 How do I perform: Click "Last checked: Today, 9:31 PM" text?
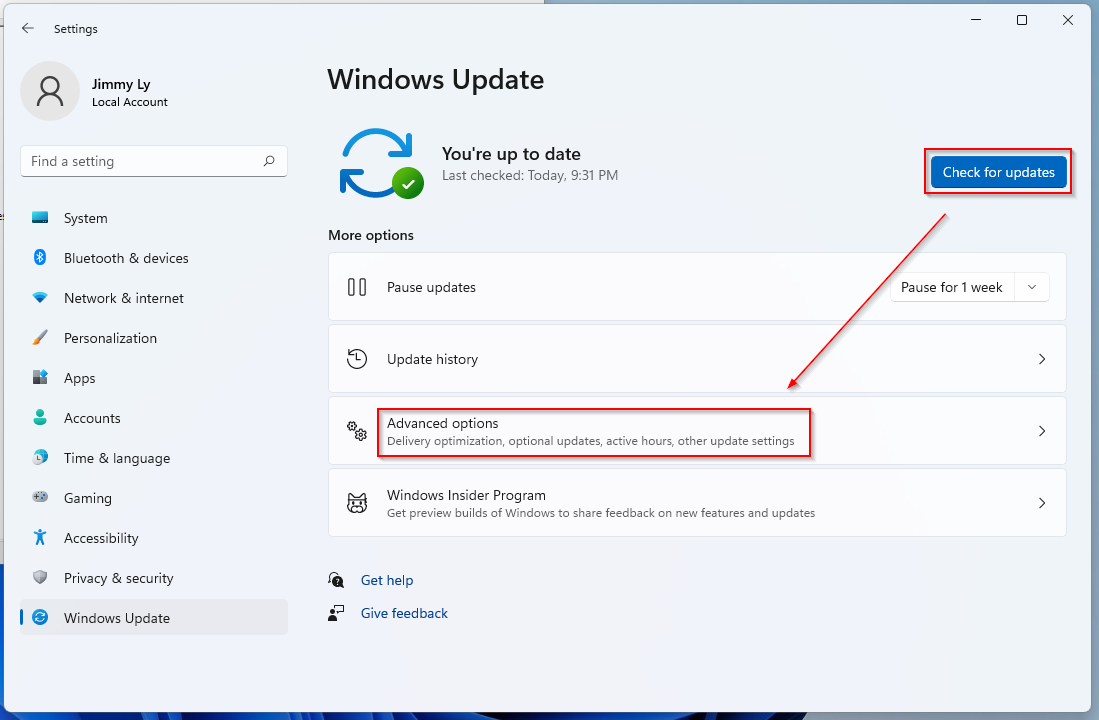[x=530, y=175]
